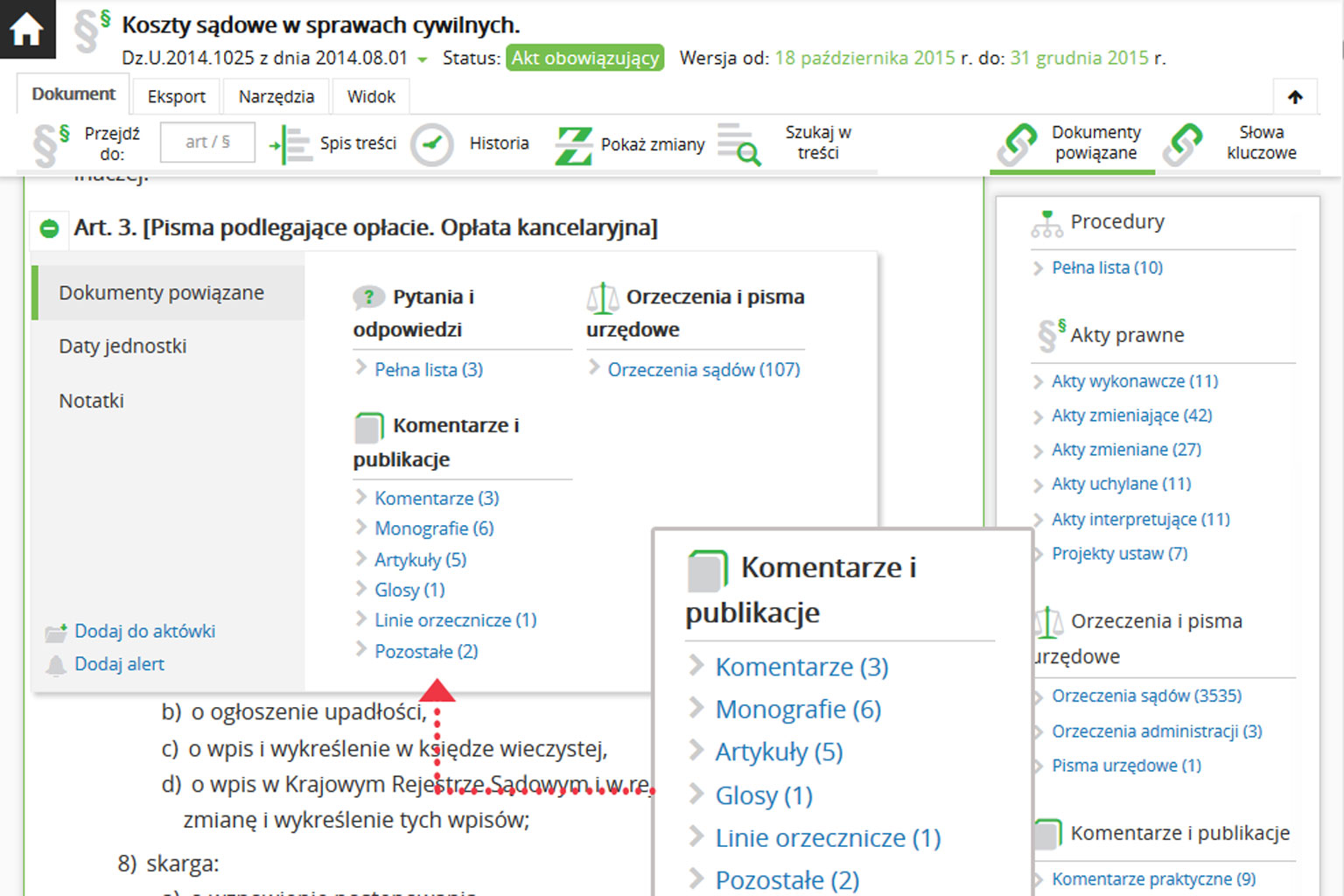Open version start date 18 października 2015

click(864, 59)
